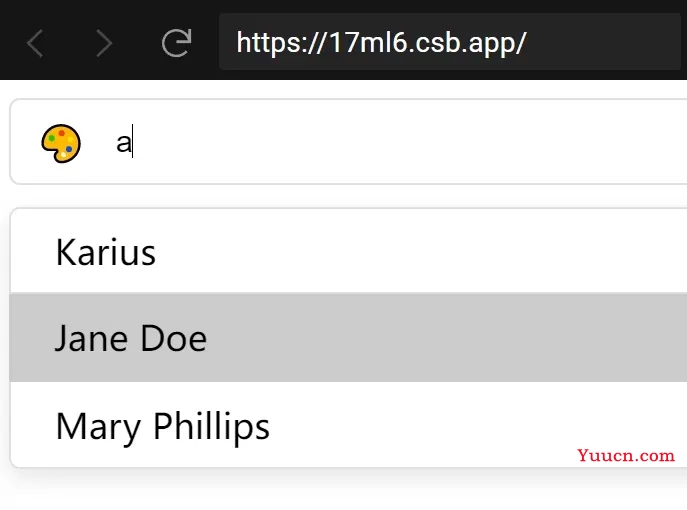Click into the search field containing "a"
The width and height of the screenshot is (687, 510).
point(348,142)
